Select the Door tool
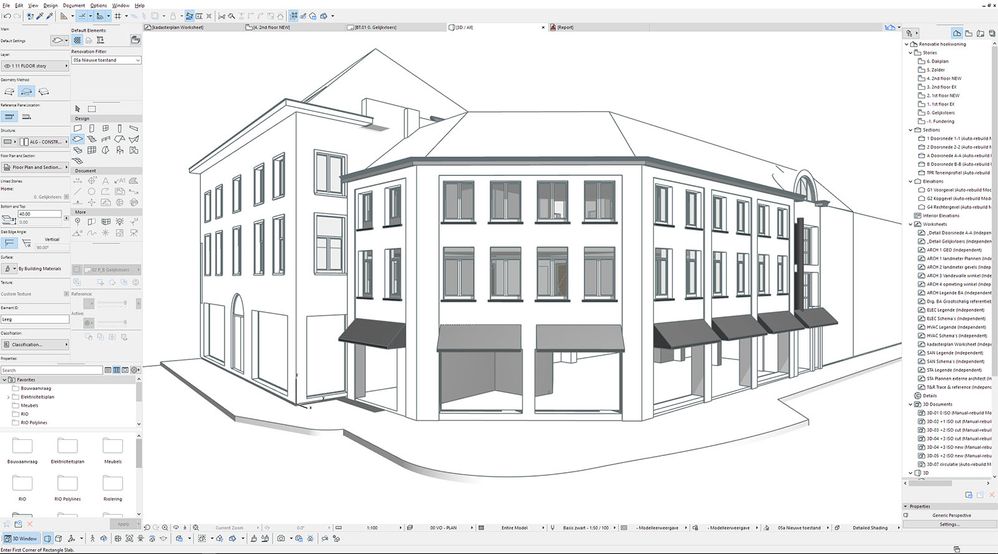Image resolution: width=998 pixels, height=554 pixels. (92, 129)
